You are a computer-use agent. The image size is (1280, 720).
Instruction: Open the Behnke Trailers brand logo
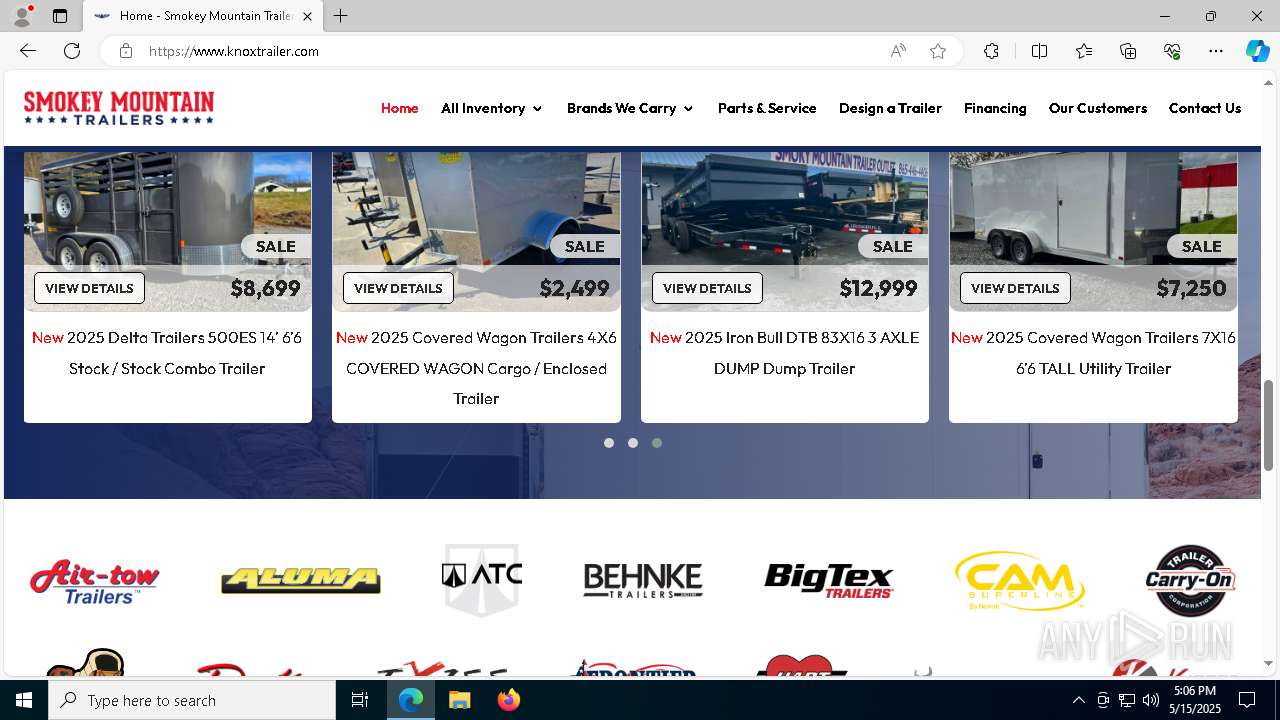pyautogui.click(x=643, y=581)
